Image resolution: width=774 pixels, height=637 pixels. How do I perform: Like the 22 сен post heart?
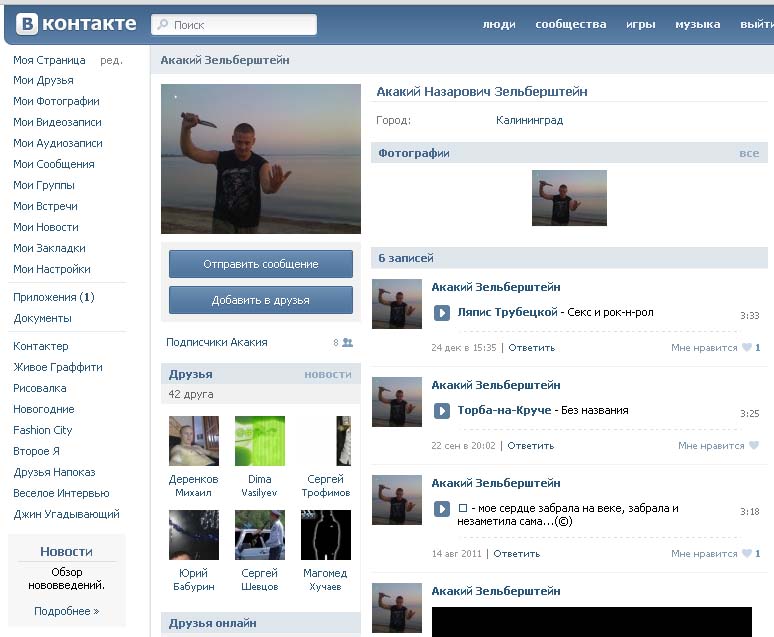[754, 445]
